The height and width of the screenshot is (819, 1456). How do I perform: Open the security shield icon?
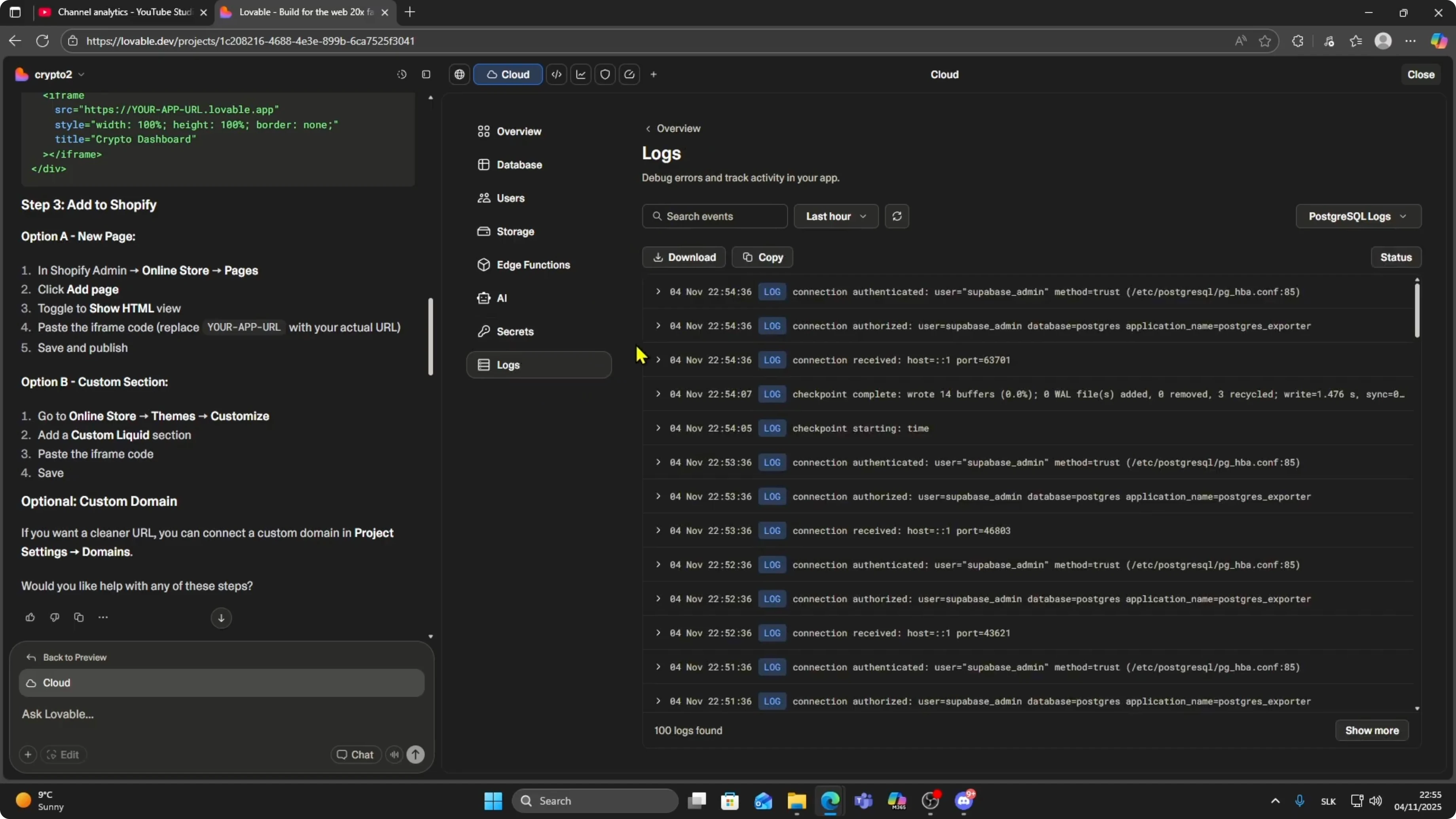pos(605,74)
